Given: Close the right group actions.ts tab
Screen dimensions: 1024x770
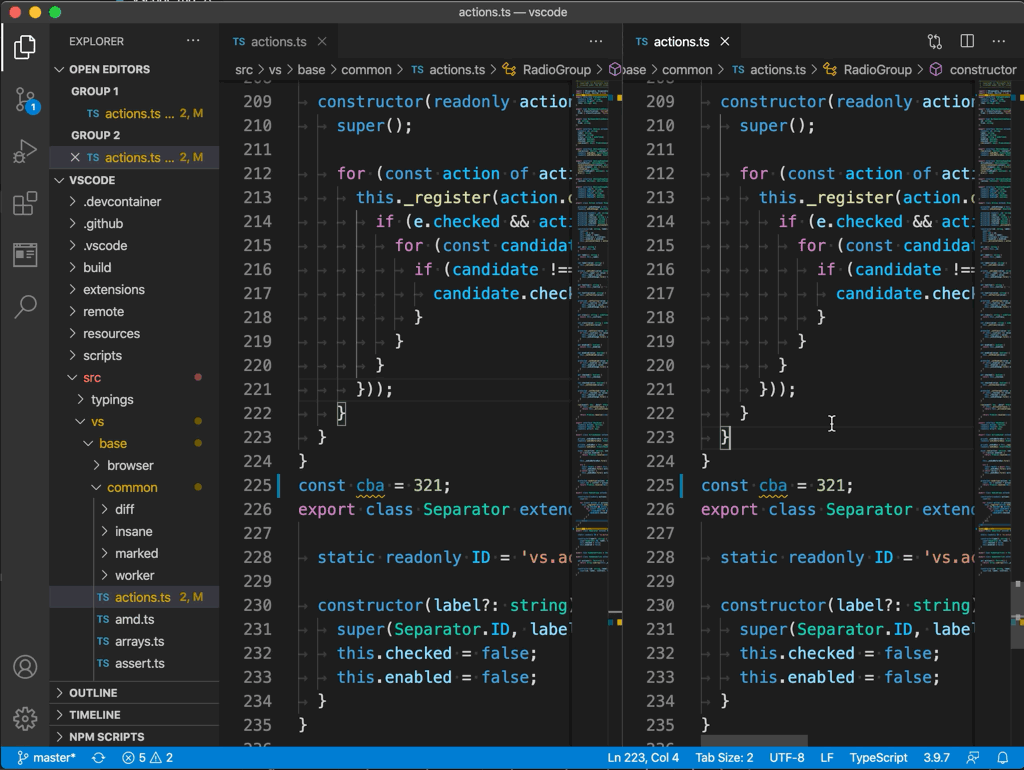Looking at the screenshot, I should tap(725, 42).
